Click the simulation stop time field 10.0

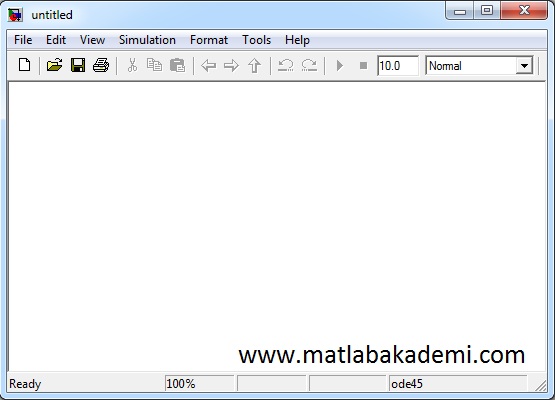click(x=398, y=65)
